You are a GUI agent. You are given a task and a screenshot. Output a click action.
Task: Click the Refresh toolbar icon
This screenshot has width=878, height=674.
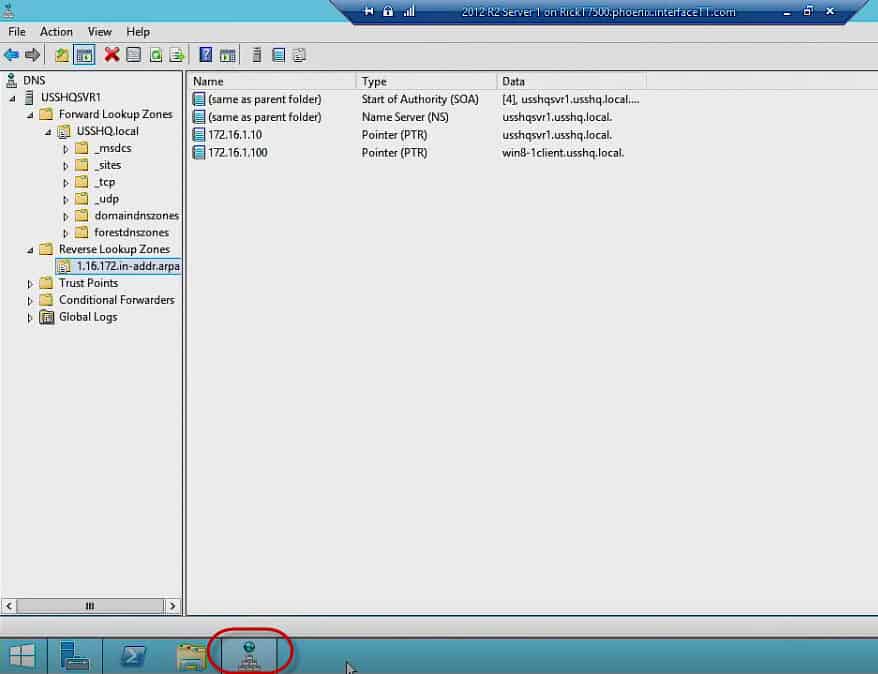pyautogui.click(x=156, y=55)
